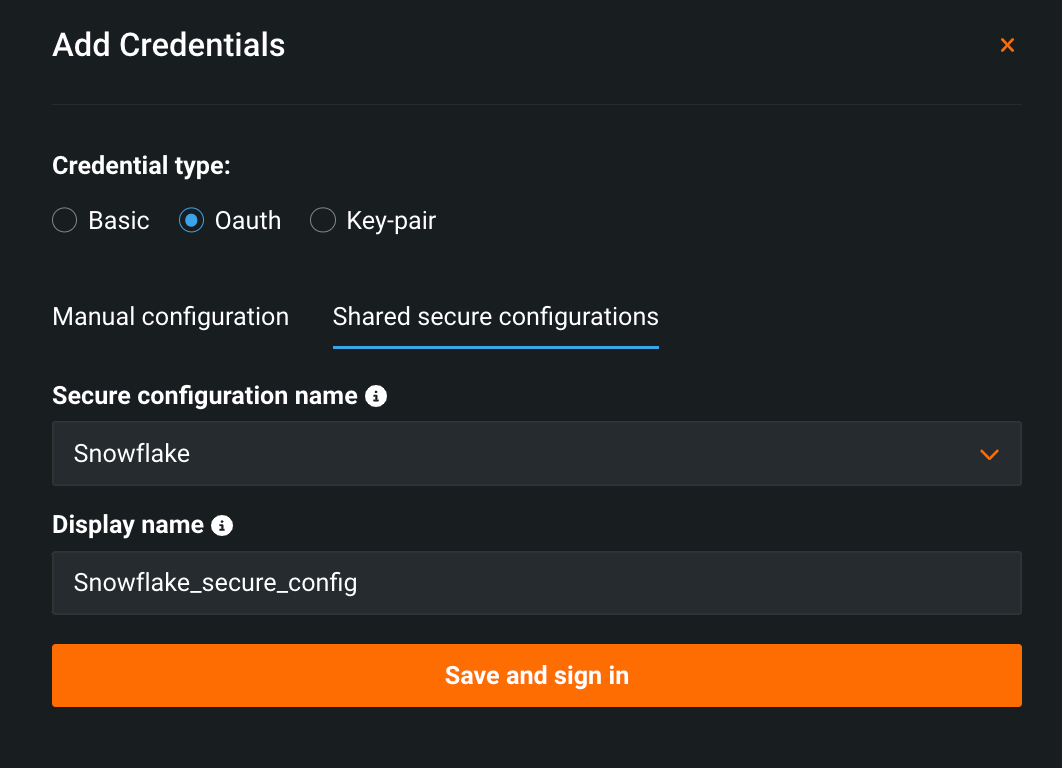The height and width of the screenshot is (768, 1062).
Task: Pick the Key-pair radio button circle
Action: 322,221
